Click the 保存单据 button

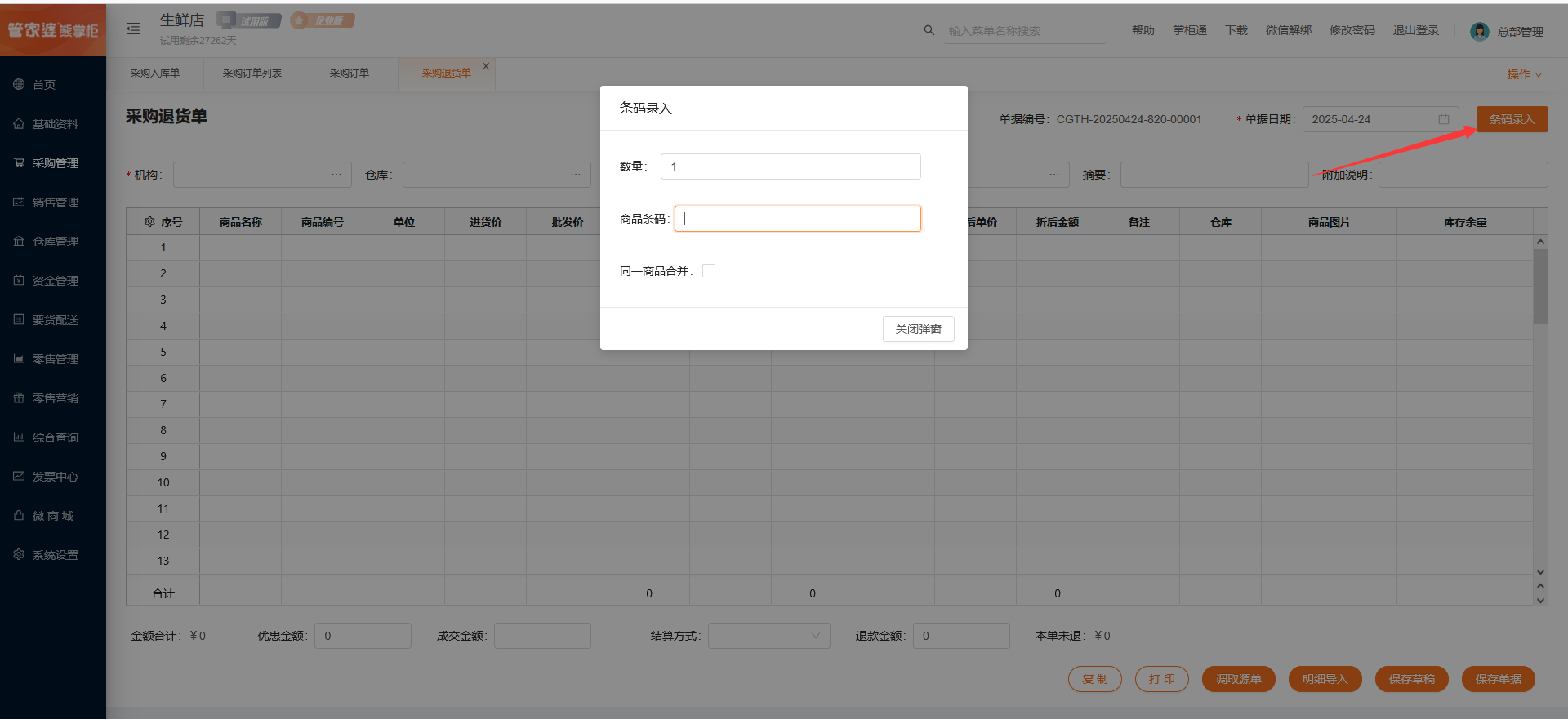(1499, 679)
